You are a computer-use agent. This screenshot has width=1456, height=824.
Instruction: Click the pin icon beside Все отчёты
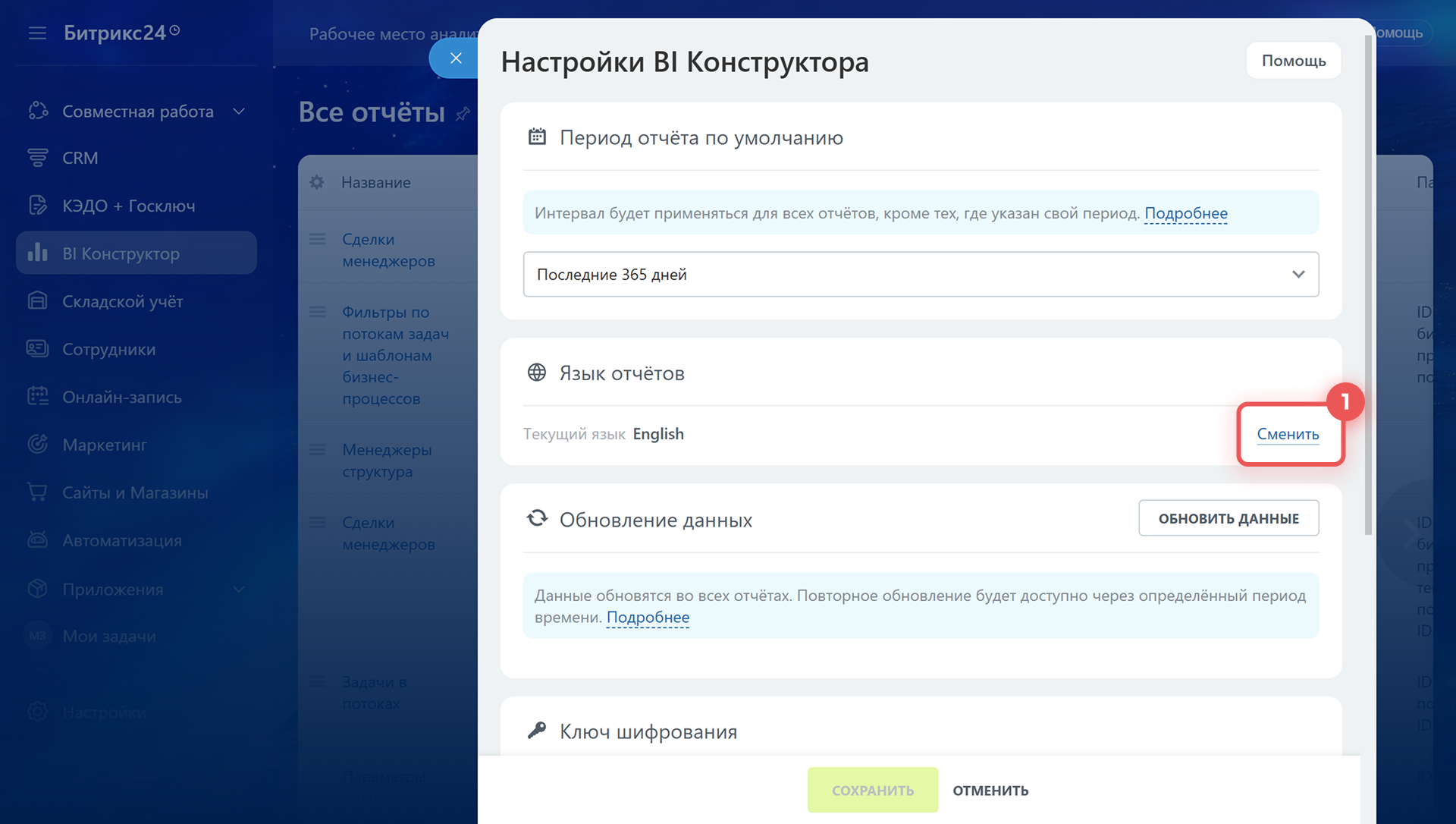463,114
